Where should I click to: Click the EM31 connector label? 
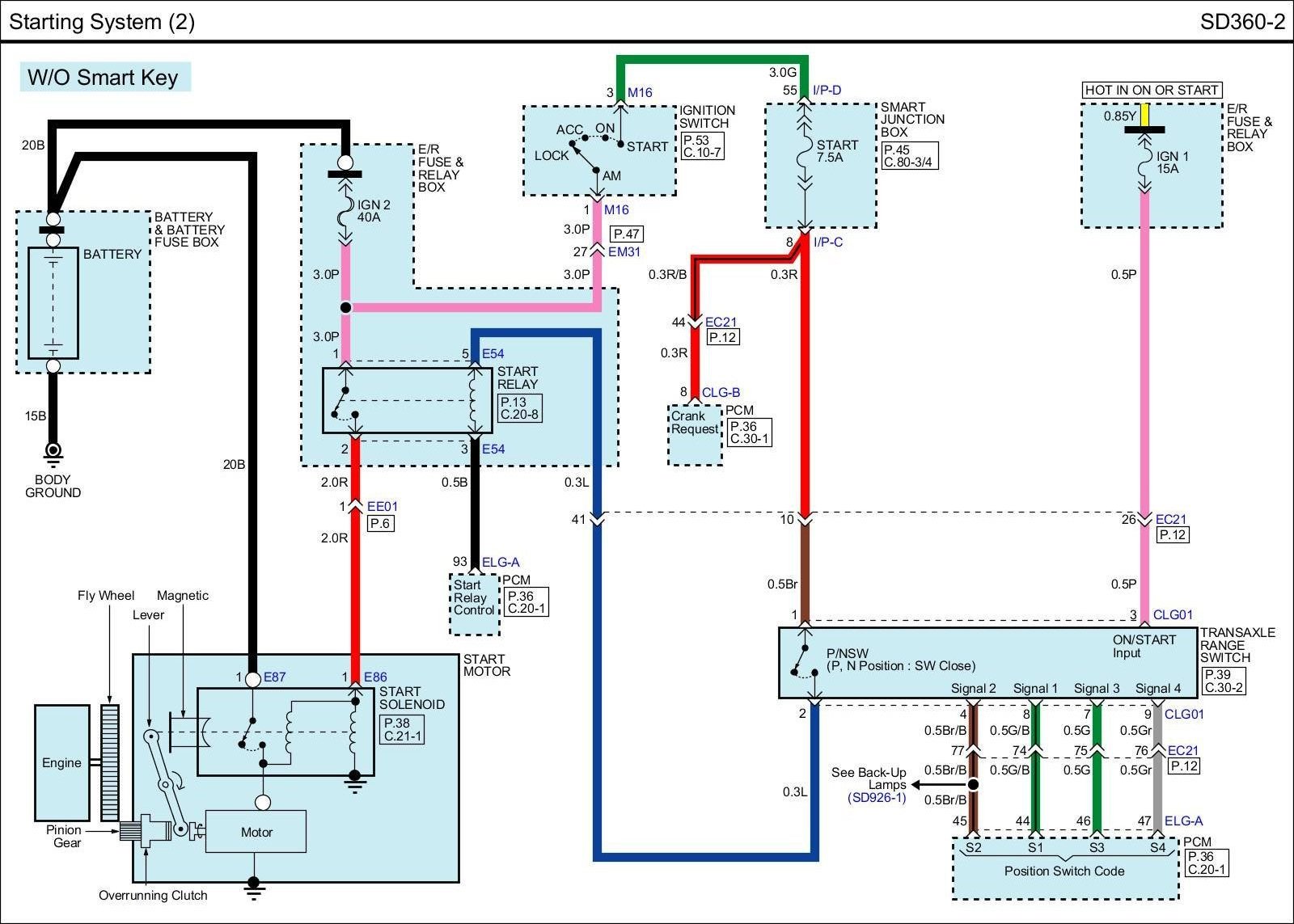[x=624, y=252]
